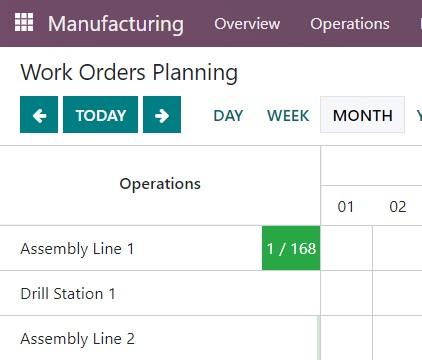
Task: Select the Assembly Line 1 row
Action: point(160,248)
